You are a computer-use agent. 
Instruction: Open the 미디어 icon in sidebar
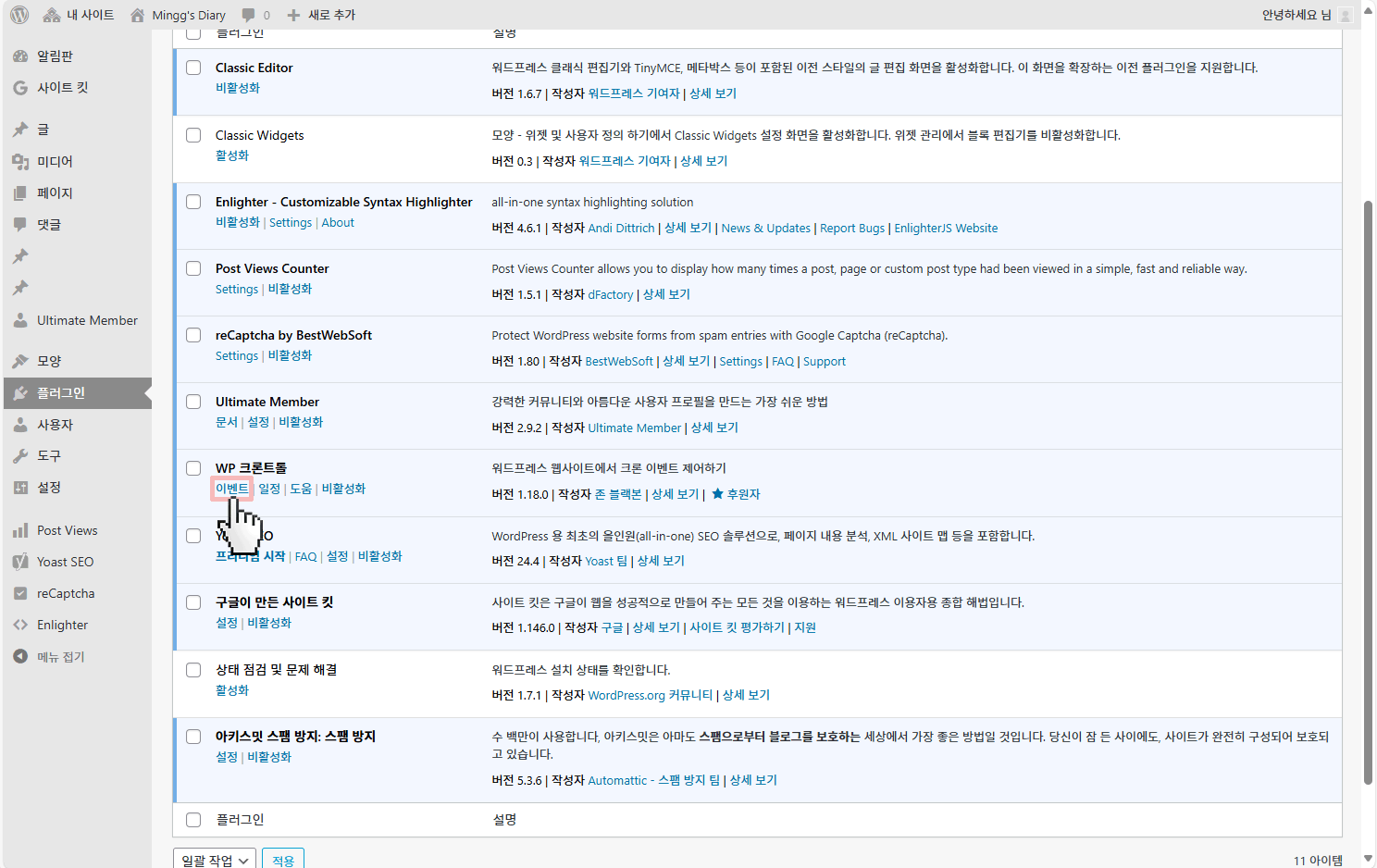(20, 162)
